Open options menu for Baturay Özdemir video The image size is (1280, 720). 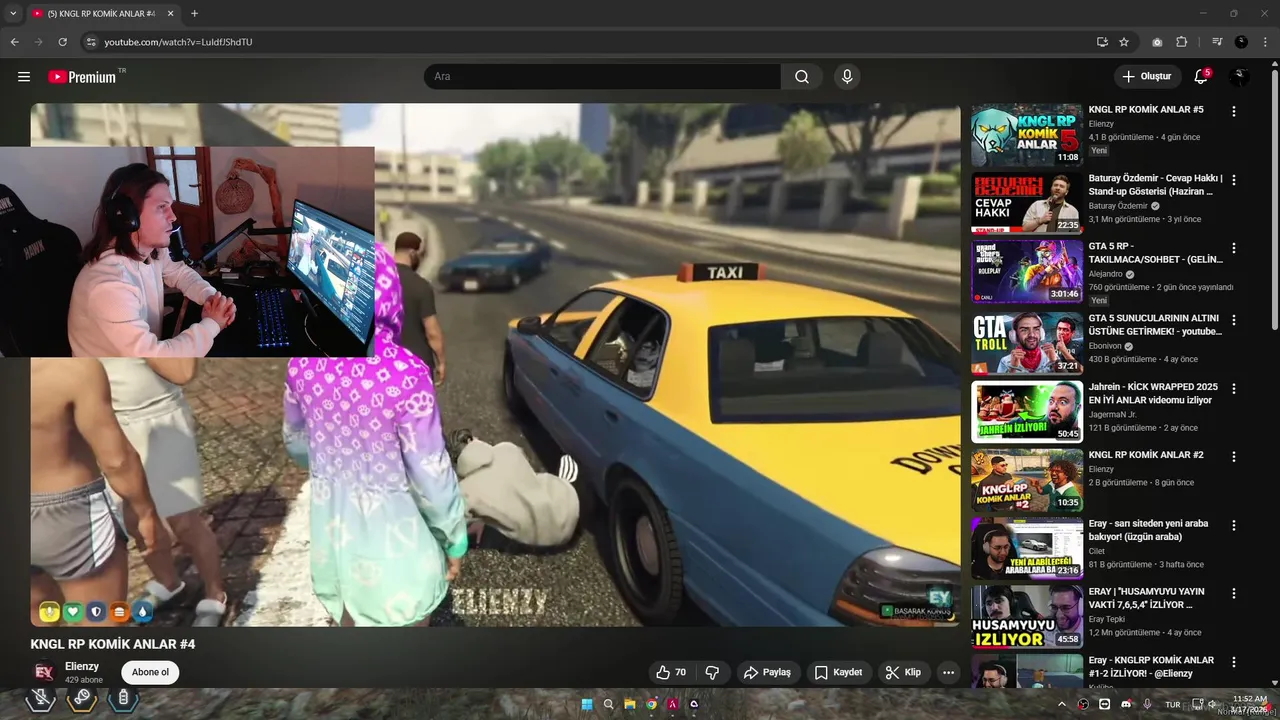point(1234,180)
